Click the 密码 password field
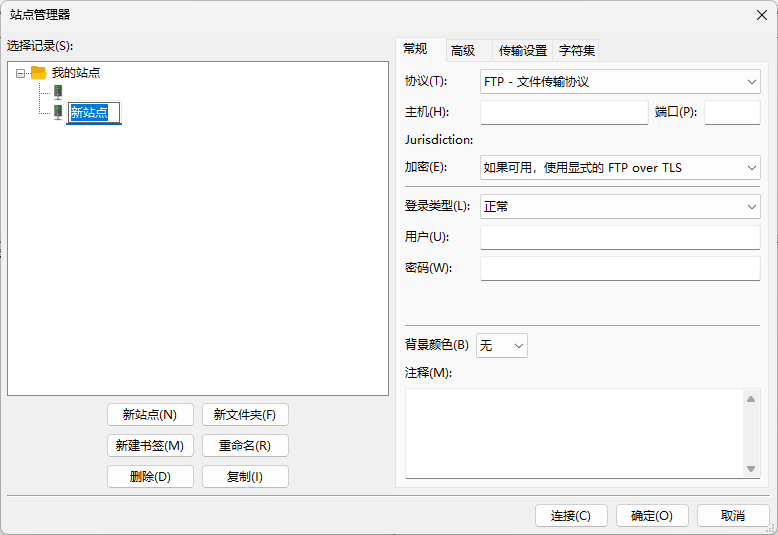Viewport: 778px width, 535px height. 620,268
